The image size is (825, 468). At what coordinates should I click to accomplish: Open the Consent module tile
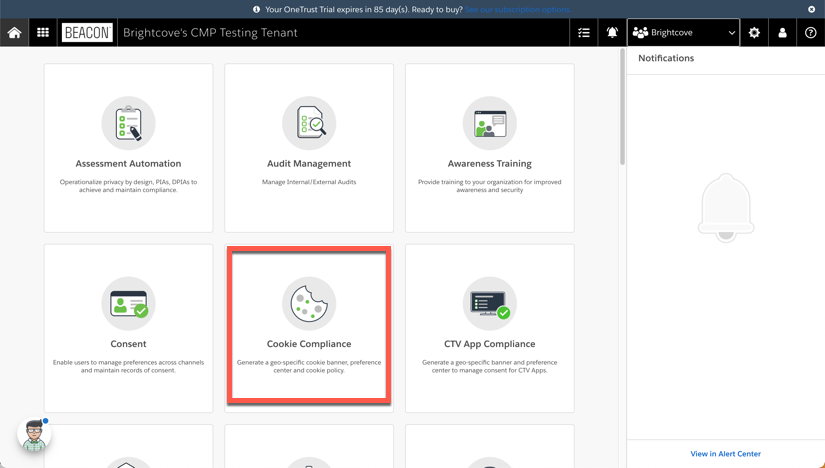128,328
